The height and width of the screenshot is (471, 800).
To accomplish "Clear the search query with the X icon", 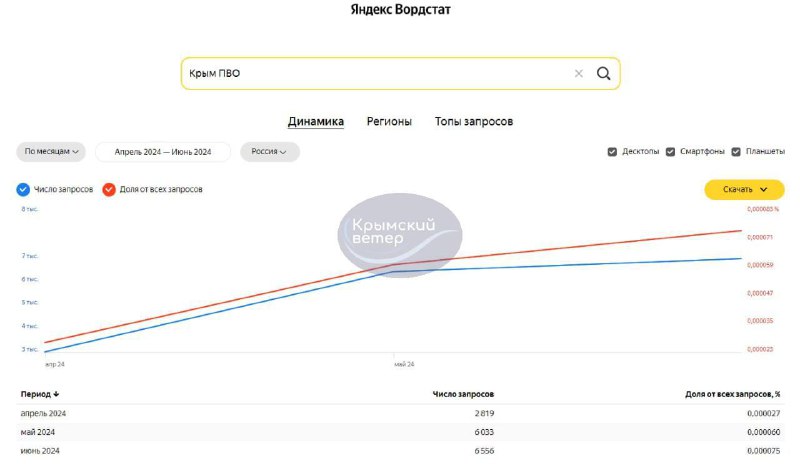I will pos(579,73).
